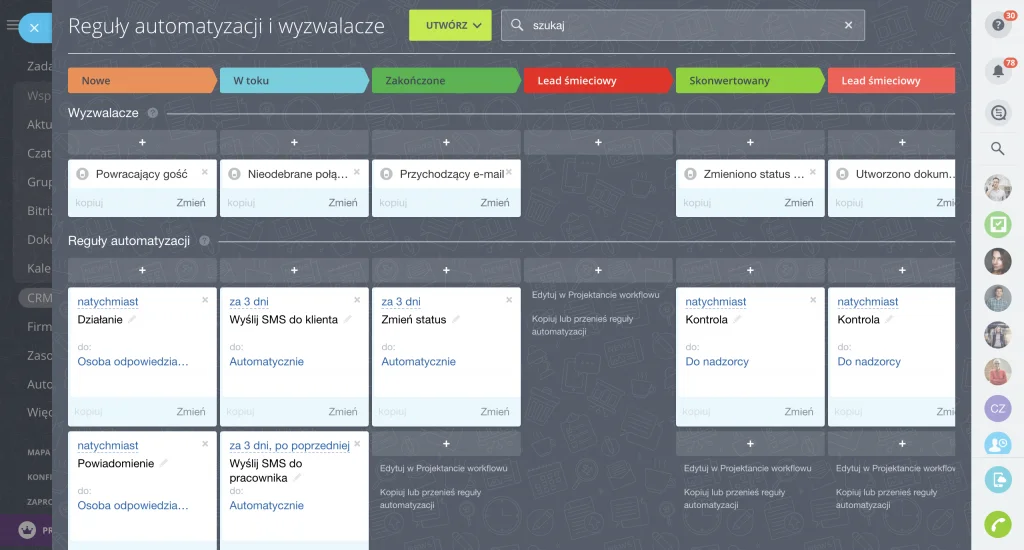Open the UTWÓRZ dropdown button
The width and height of the screenshot is (1024, 550).
point(450,26)
